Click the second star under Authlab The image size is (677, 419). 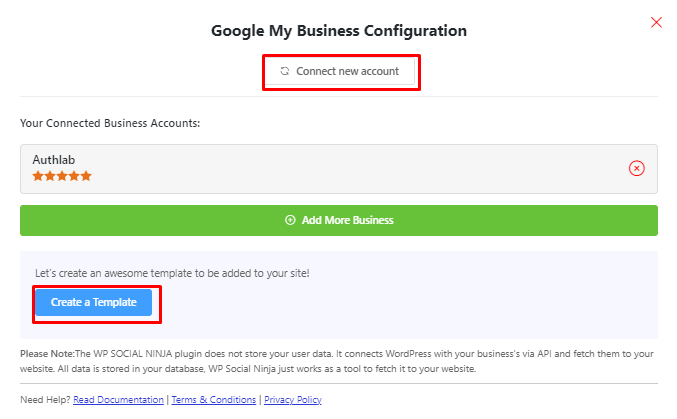click(x=50, y=176)
